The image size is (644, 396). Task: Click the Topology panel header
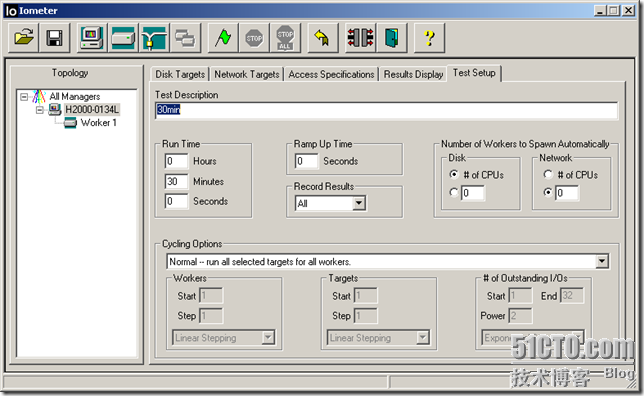coord(70,73)
